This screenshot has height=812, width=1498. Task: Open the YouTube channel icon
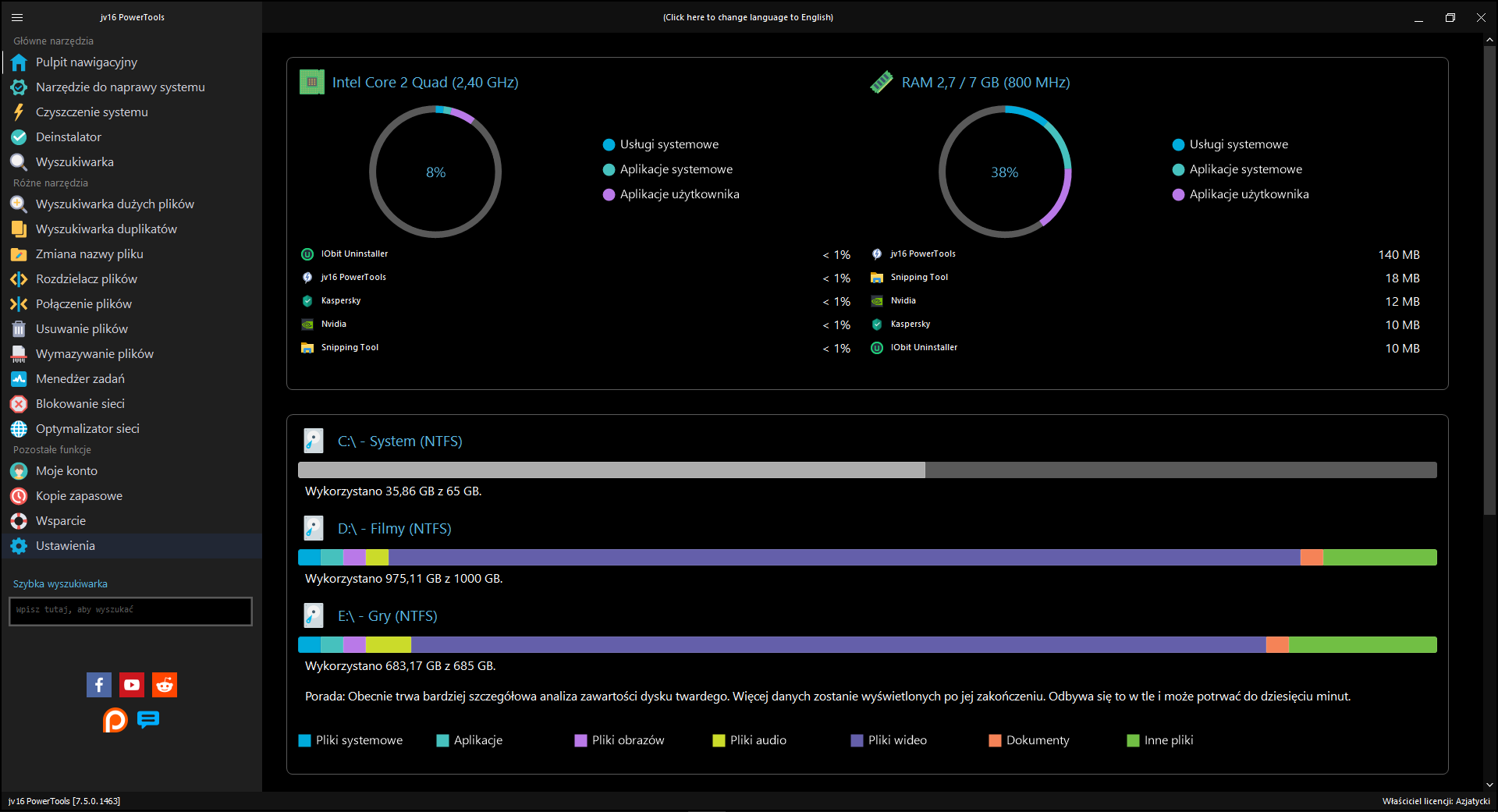[132, 685]
